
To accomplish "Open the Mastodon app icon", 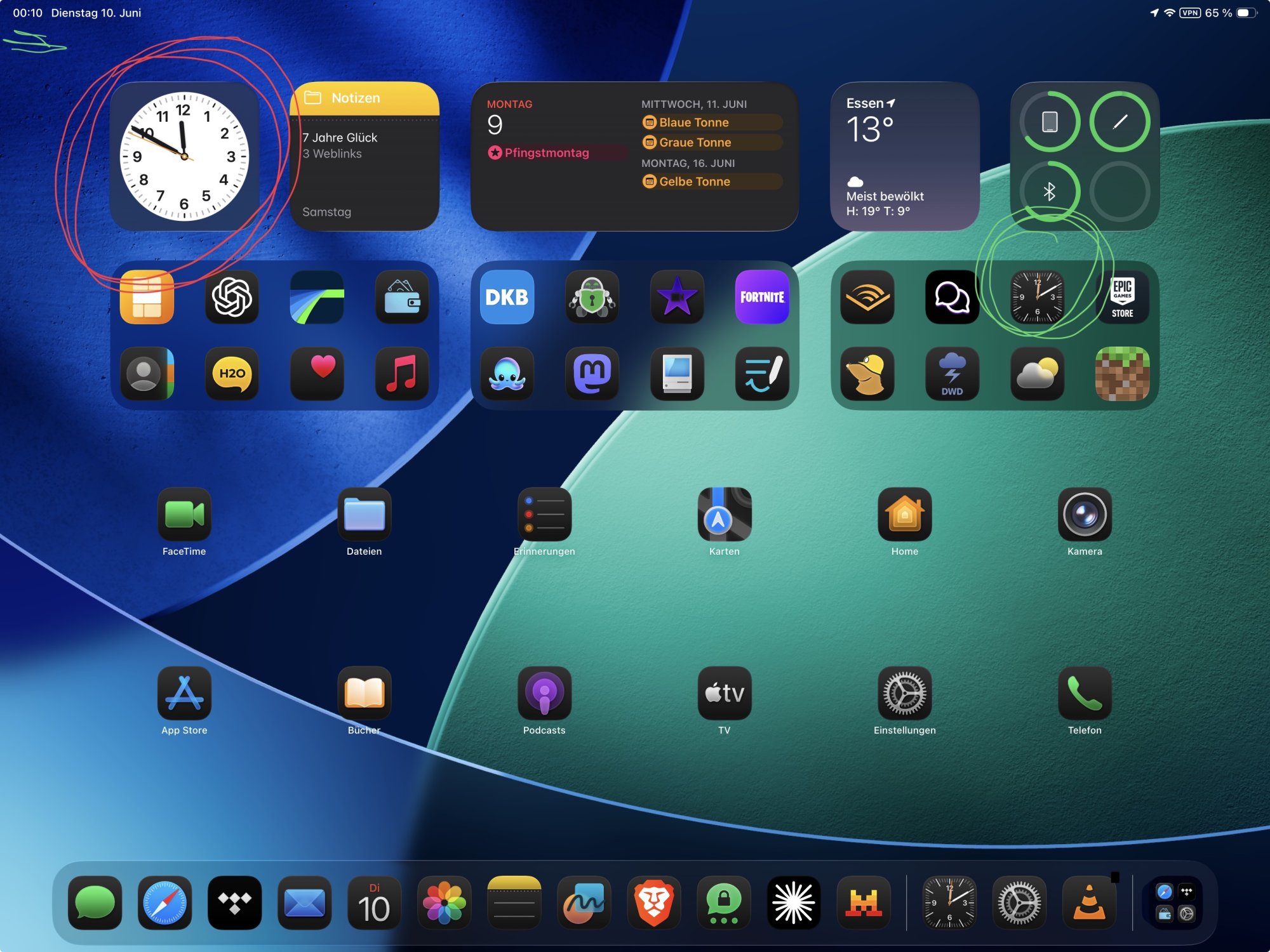I will pos(592,373).
